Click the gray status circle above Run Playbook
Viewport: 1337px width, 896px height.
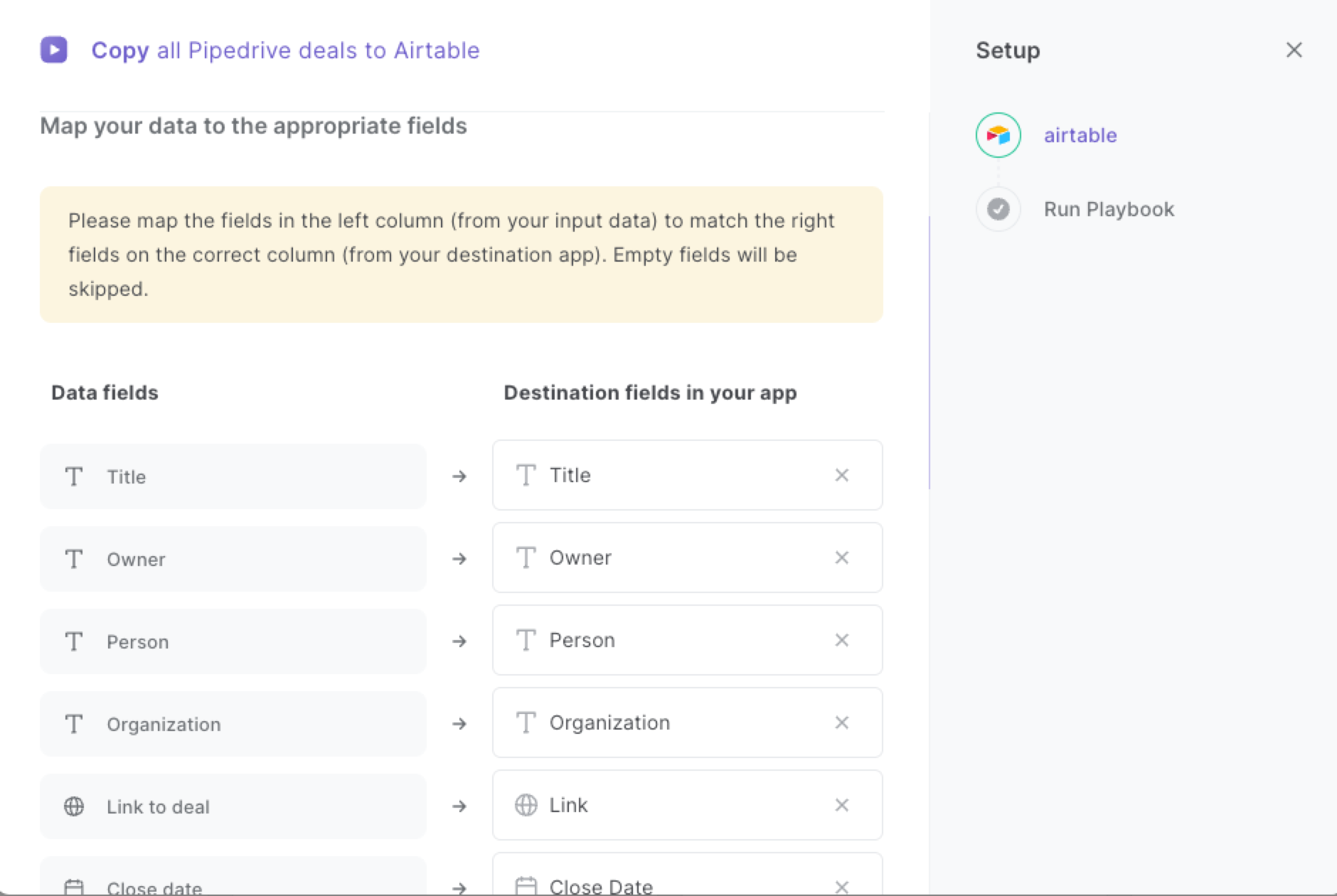[998, 209]
